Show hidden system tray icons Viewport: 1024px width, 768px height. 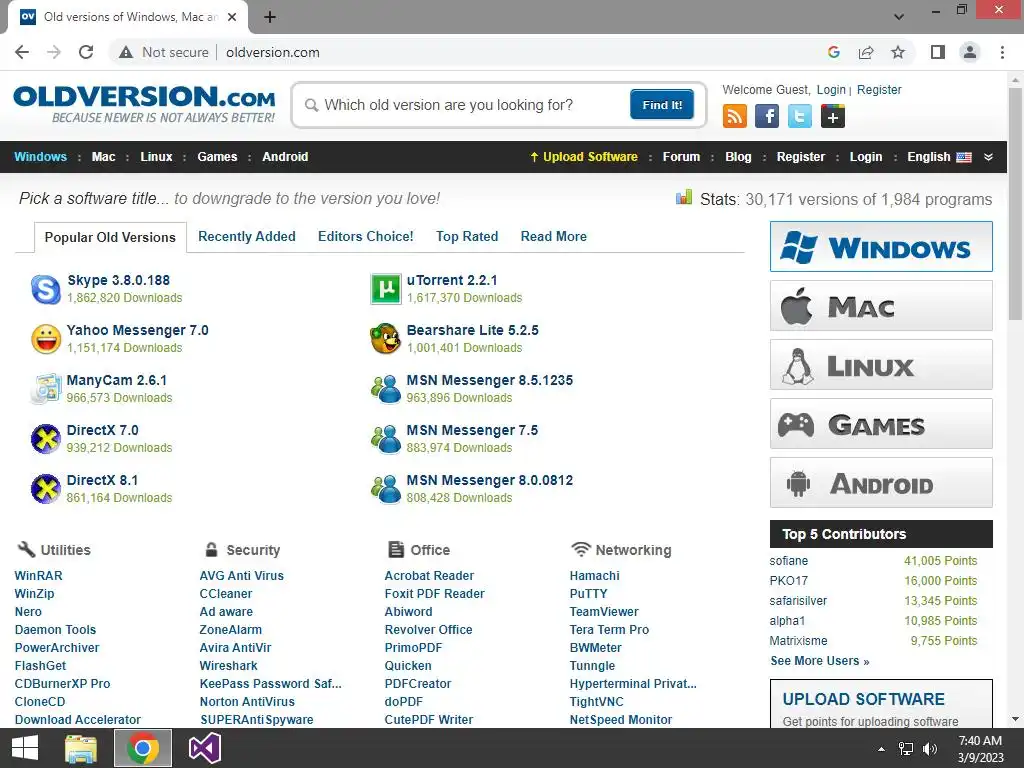pyautogui.click(x=882, y=749)
